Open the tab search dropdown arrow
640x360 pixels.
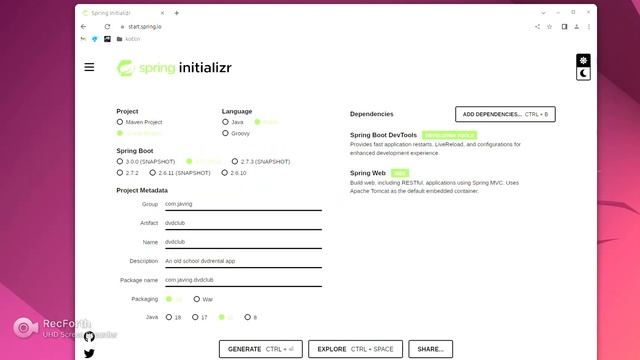tap(543, 13)
